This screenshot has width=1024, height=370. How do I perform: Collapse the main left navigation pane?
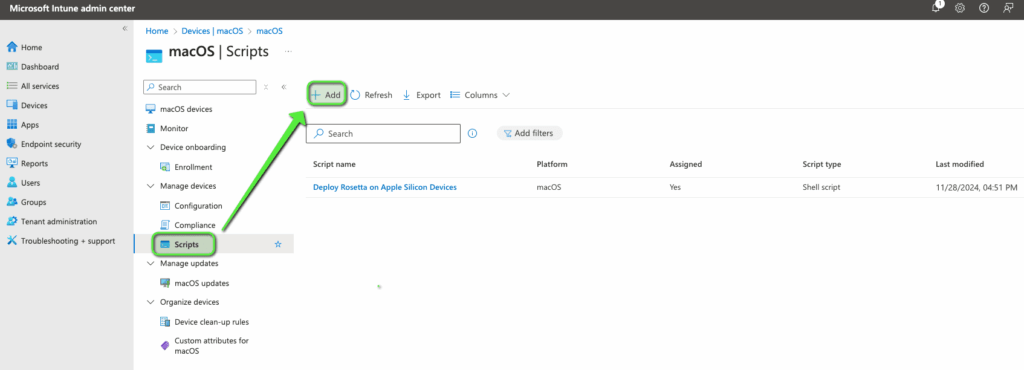click(x=125, y=29)
